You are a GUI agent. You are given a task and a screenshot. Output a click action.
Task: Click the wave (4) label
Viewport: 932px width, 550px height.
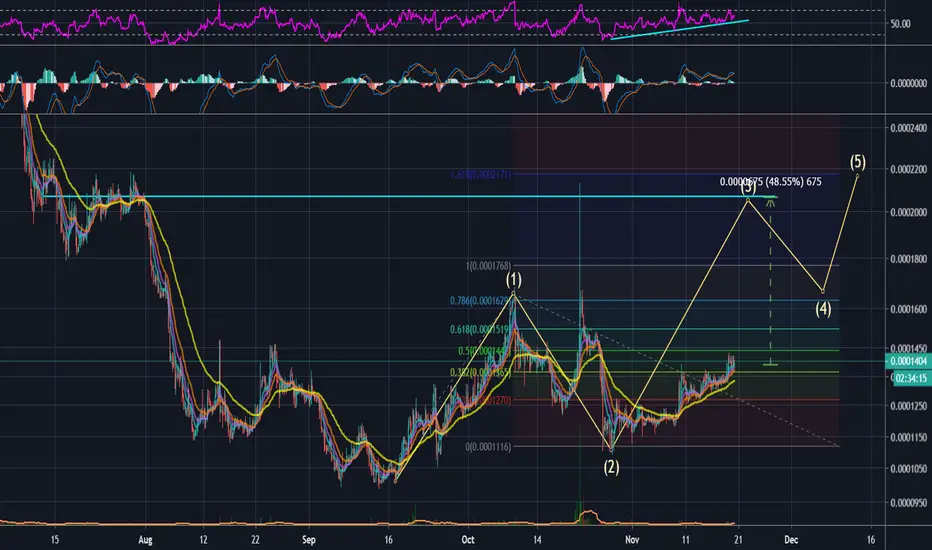823,309
